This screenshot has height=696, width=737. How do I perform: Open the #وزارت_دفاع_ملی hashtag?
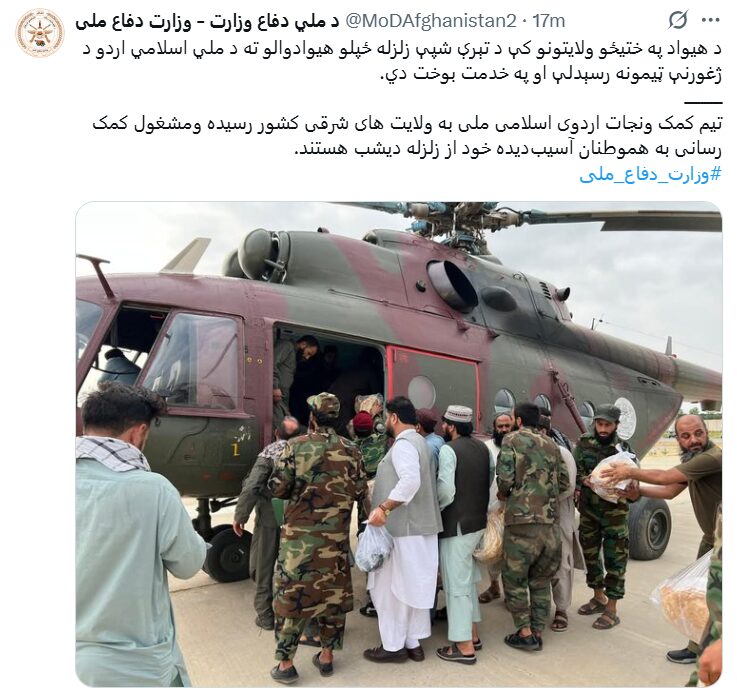[x=650, y=175]
